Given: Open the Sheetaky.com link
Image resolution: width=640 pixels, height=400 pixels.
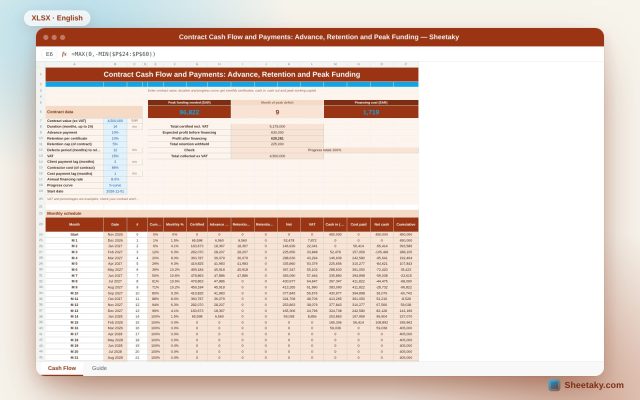Looking at the screenshot, I should [x=594, y=385].
